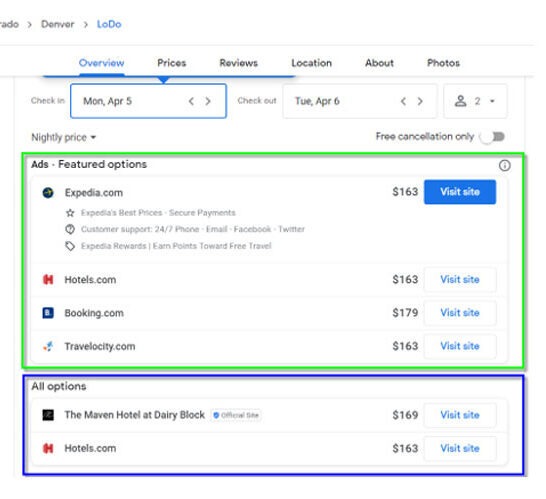Screen dimensions: 546x499
Task: Visit site for Booking.com
Action: click(460, 313)
